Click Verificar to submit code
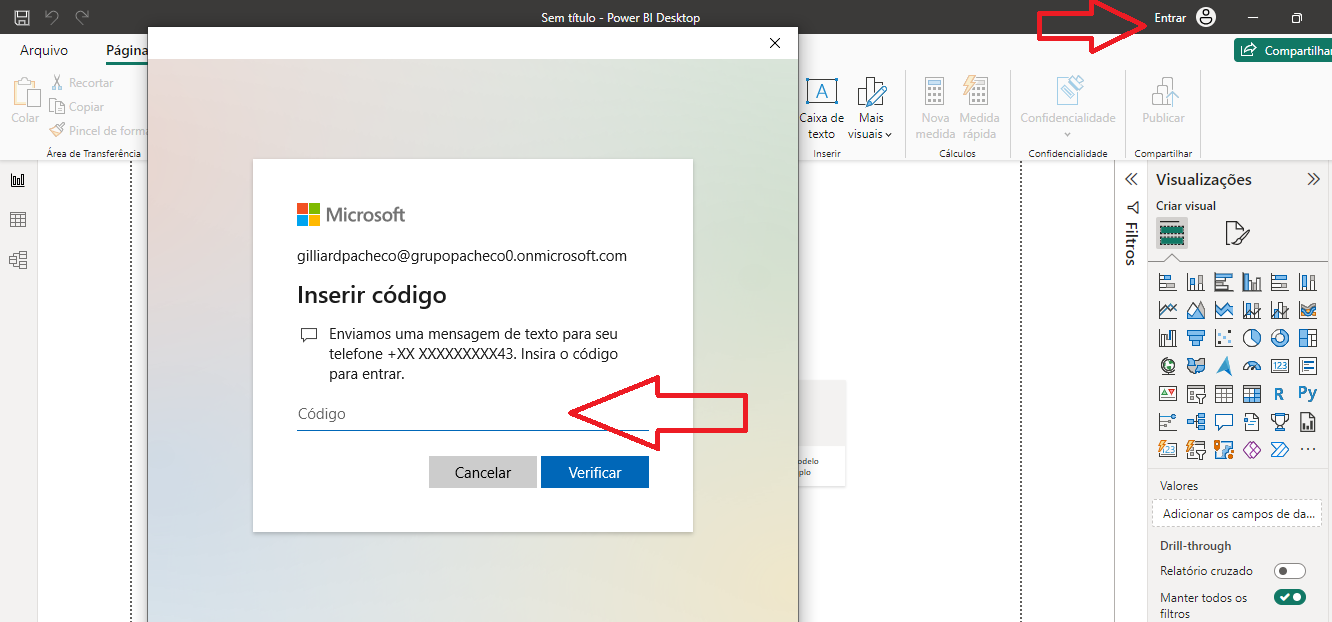 pyautogui.click(x=595, y=473)
